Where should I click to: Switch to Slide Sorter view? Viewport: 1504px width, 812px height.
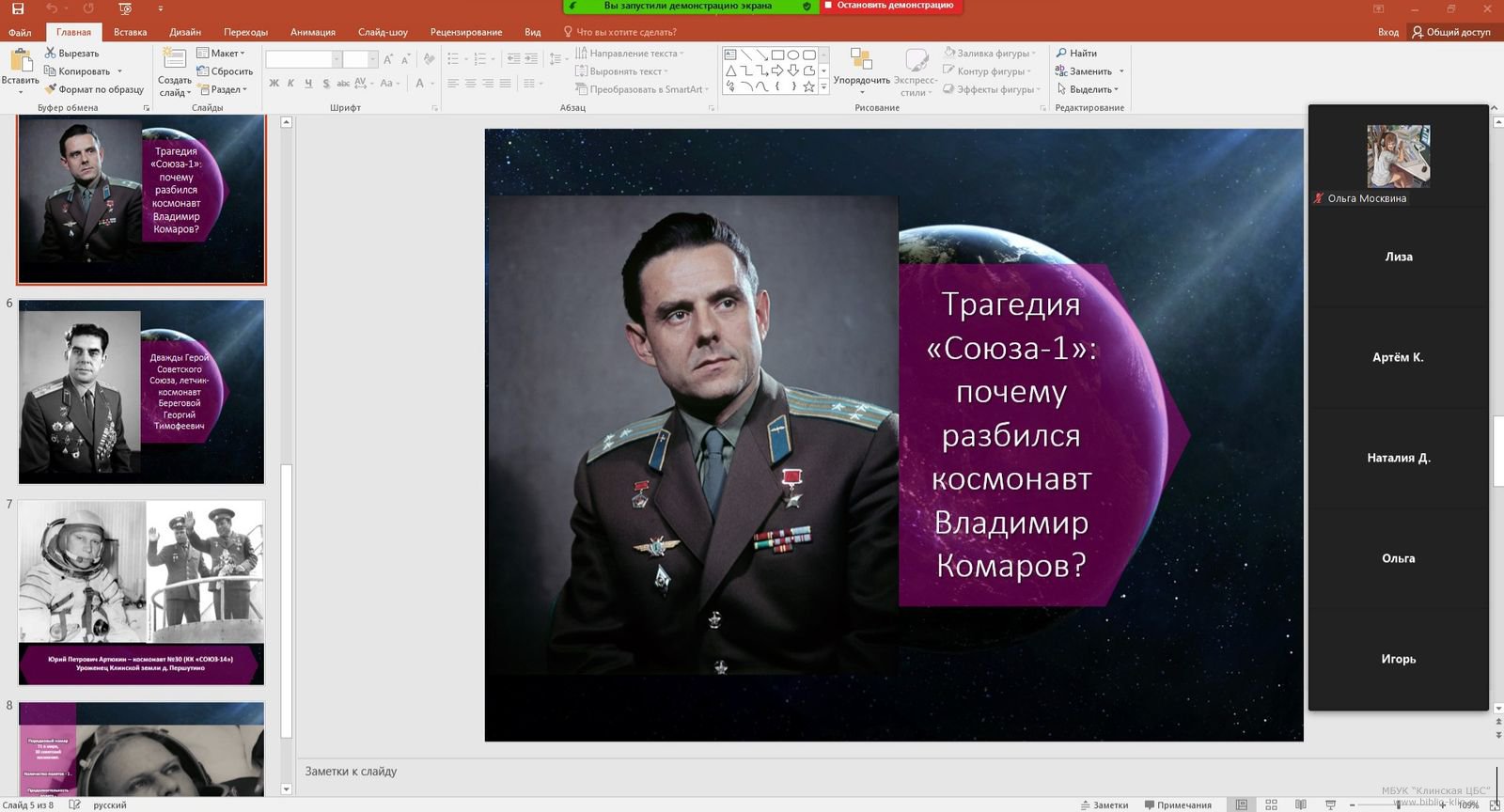point(1271,804)
